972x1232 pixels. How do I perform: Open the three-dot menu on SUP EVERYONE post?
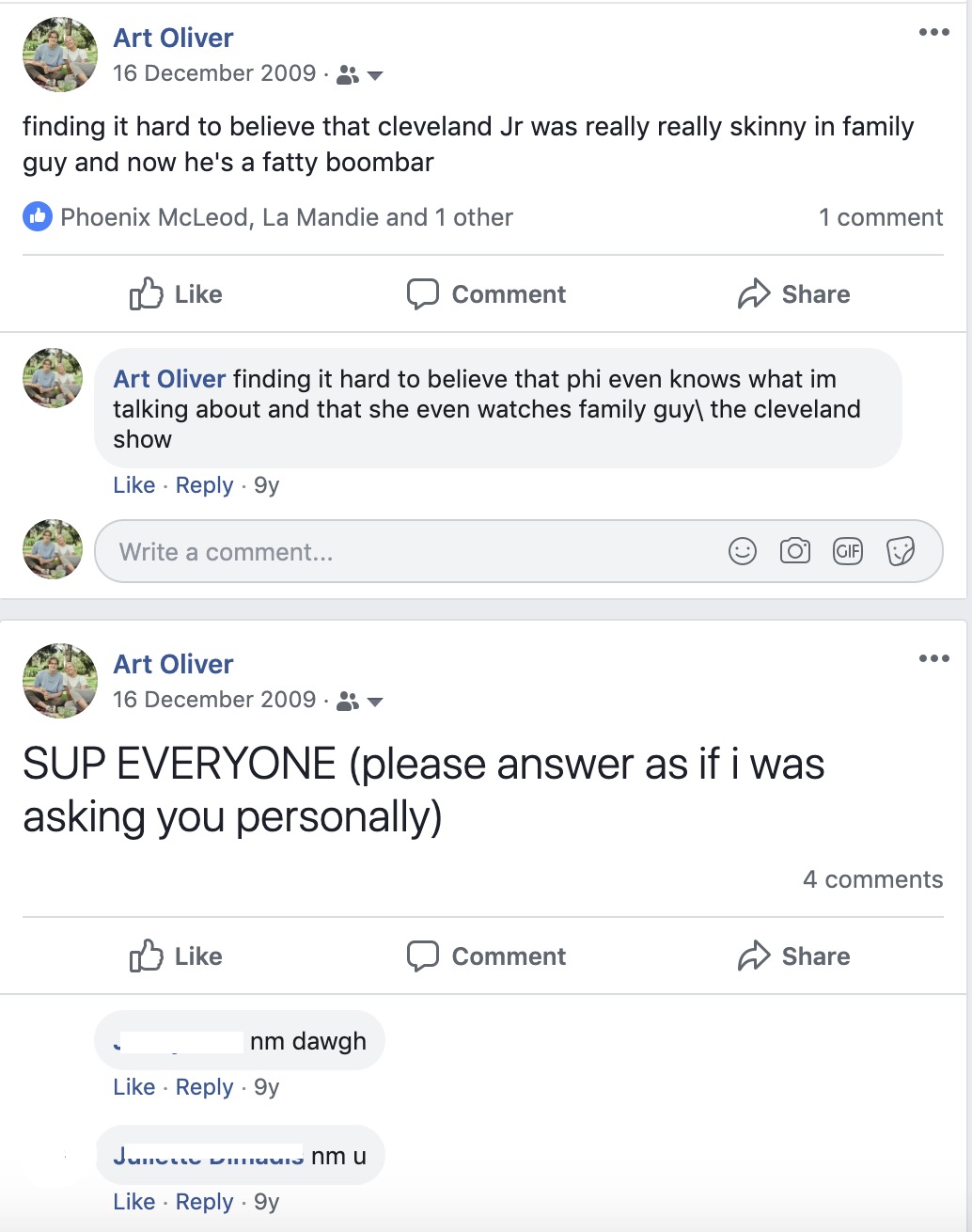click(x=933, y=658)
